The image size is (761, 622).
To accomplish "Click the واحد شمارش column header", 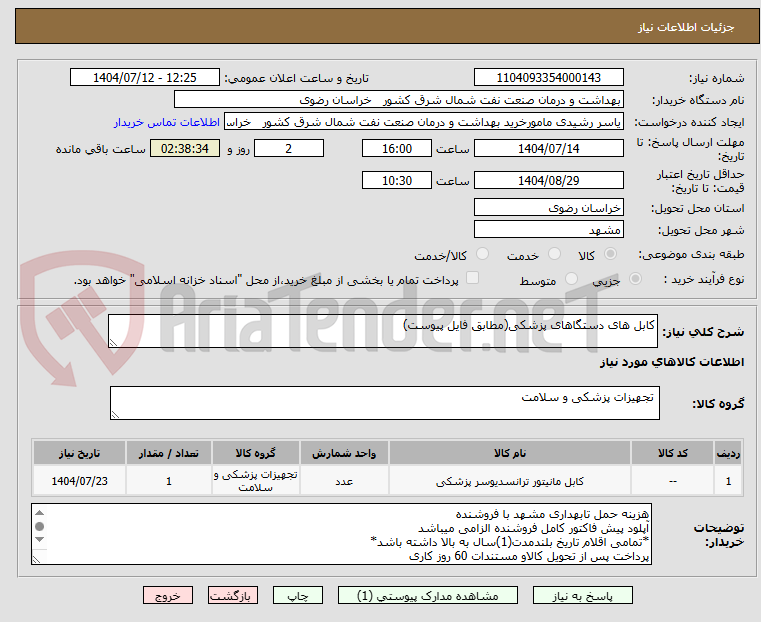I will (344, 453).
